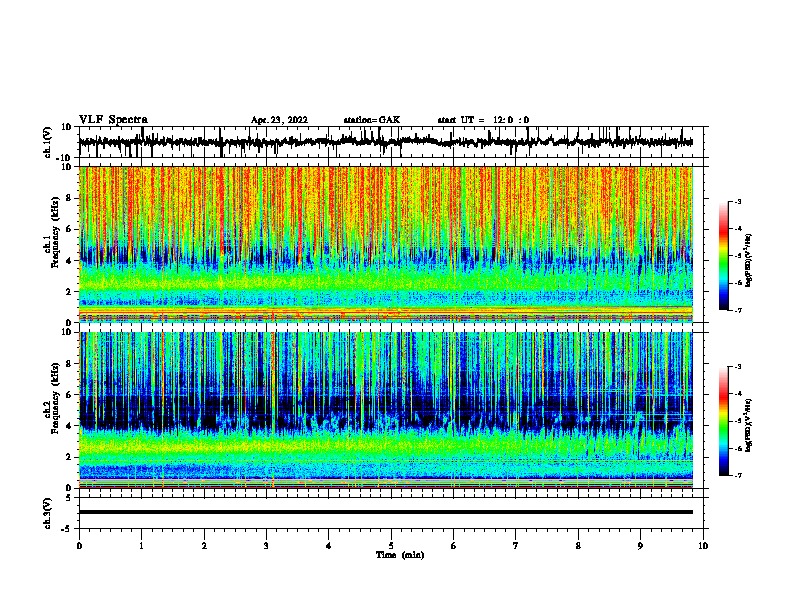Click time axis tick label '10'
The width and height of the screenshot is (792, 612).
click(x=703, y=546)
